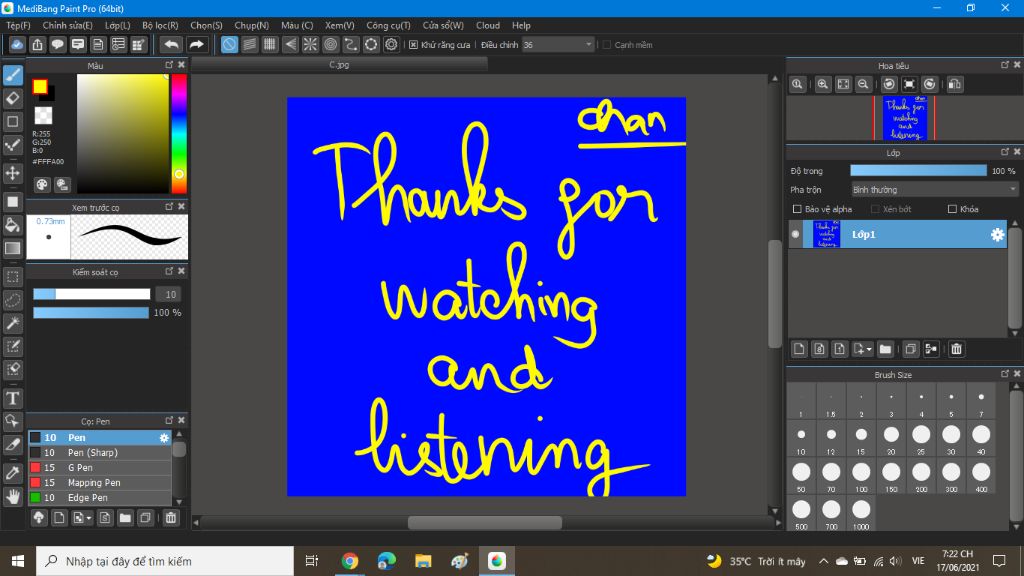Select the Pen (Sharp) brush
This screenshot has width=1024, height=576.
[99, 453]
